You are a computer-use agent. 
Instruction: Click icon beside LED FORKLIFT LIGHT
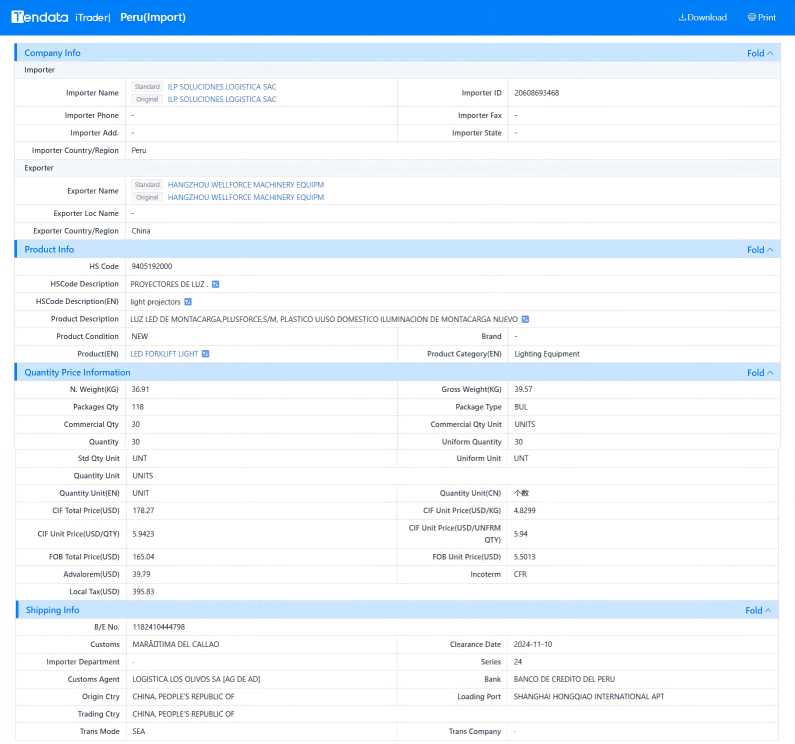click(205, 354)
